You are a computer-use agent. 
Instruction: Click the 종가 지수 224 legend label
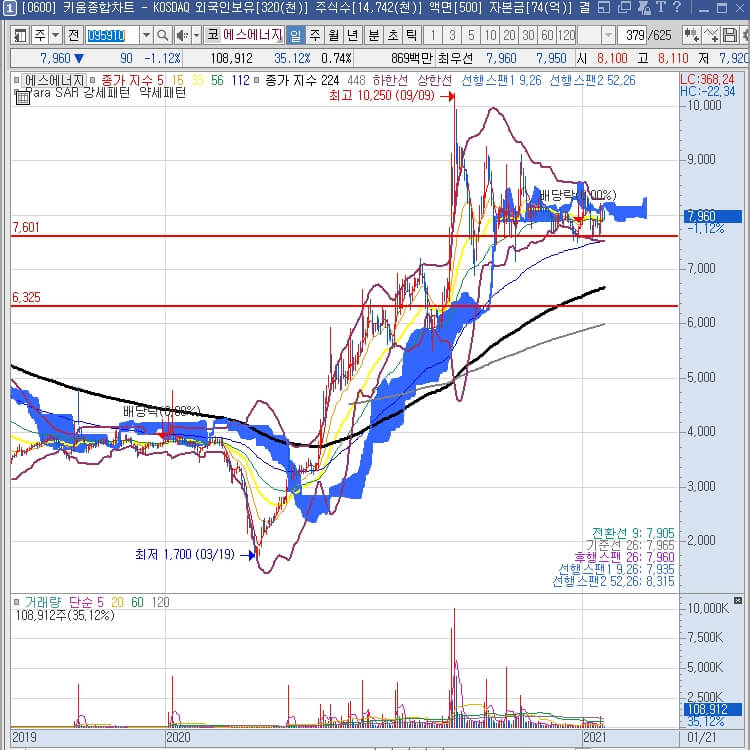tap(302, 80)
